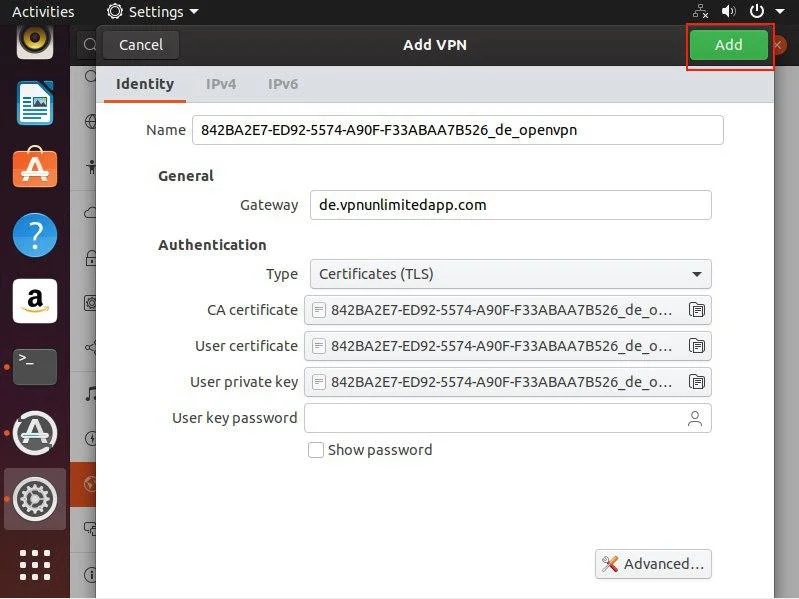Click the password storage icon in key password field
This screenshot has width=799, height=599.
[x=694, y=419]
